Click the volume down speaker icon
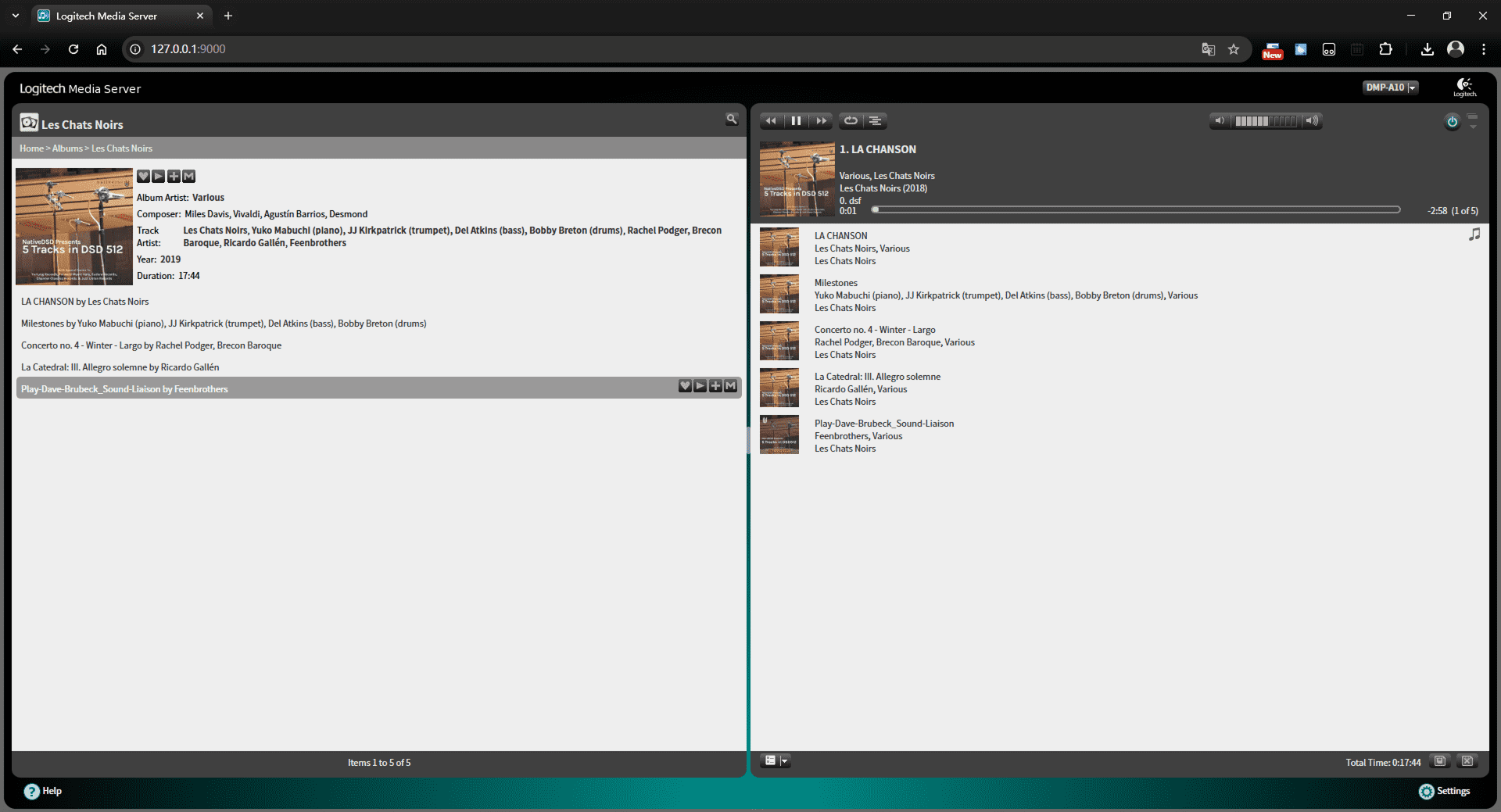1501x812 pixels. coord(1220,121)
